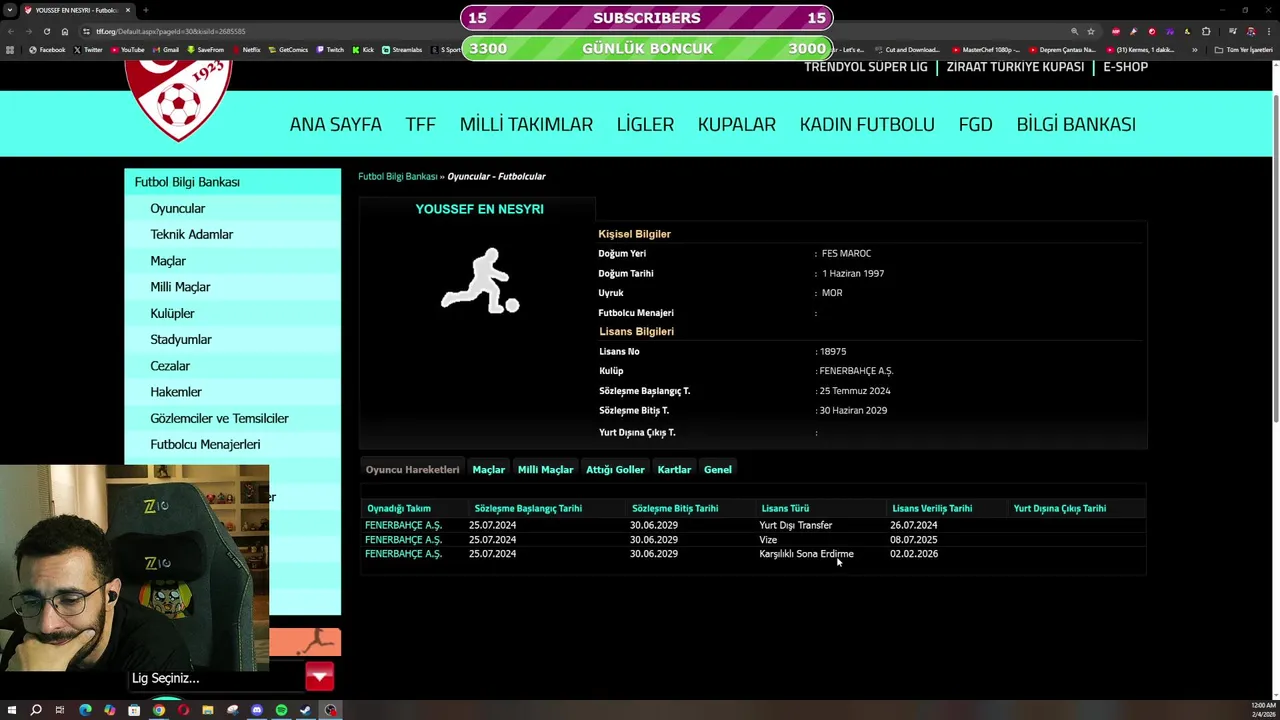The image size is (1280, 720).
Task: Open Stadyumlar in the sidebar
Action: click(180, 339)
